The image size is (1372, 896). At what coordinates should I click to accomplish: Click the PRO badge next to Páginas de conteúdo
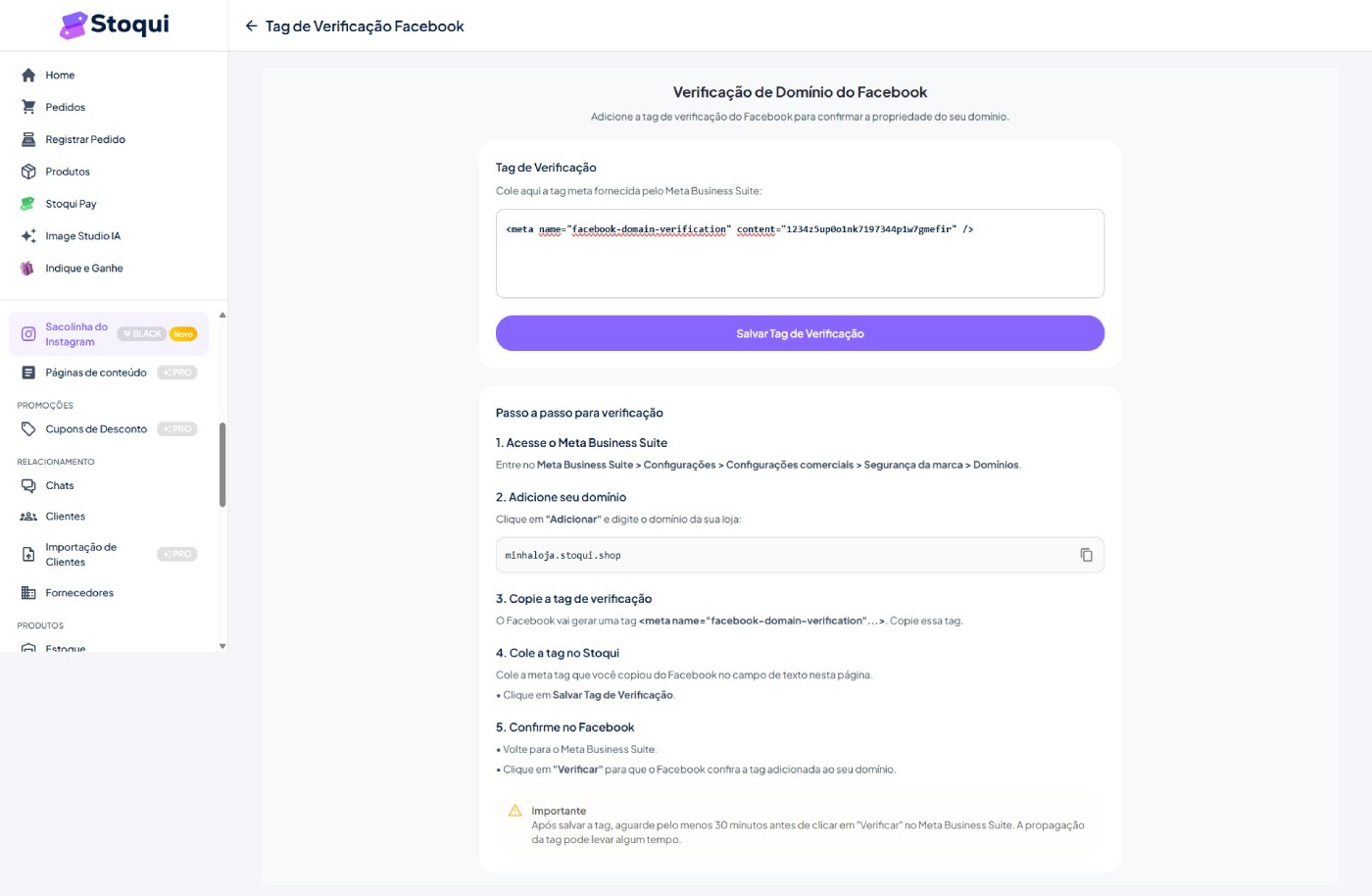177,372
